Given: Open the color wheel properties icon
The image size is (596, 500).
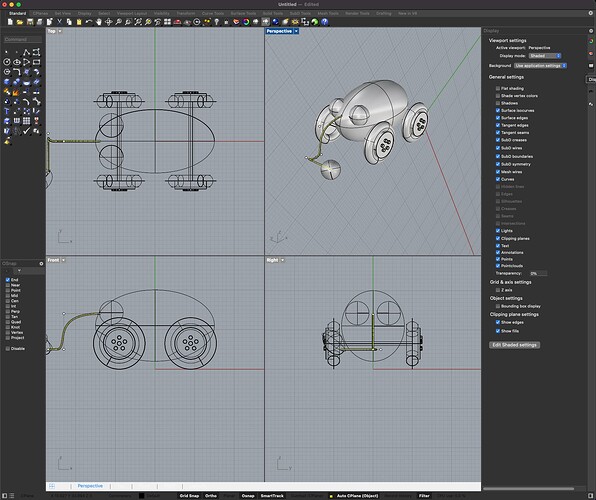Looking at the screenshot, I should [246, 22].
